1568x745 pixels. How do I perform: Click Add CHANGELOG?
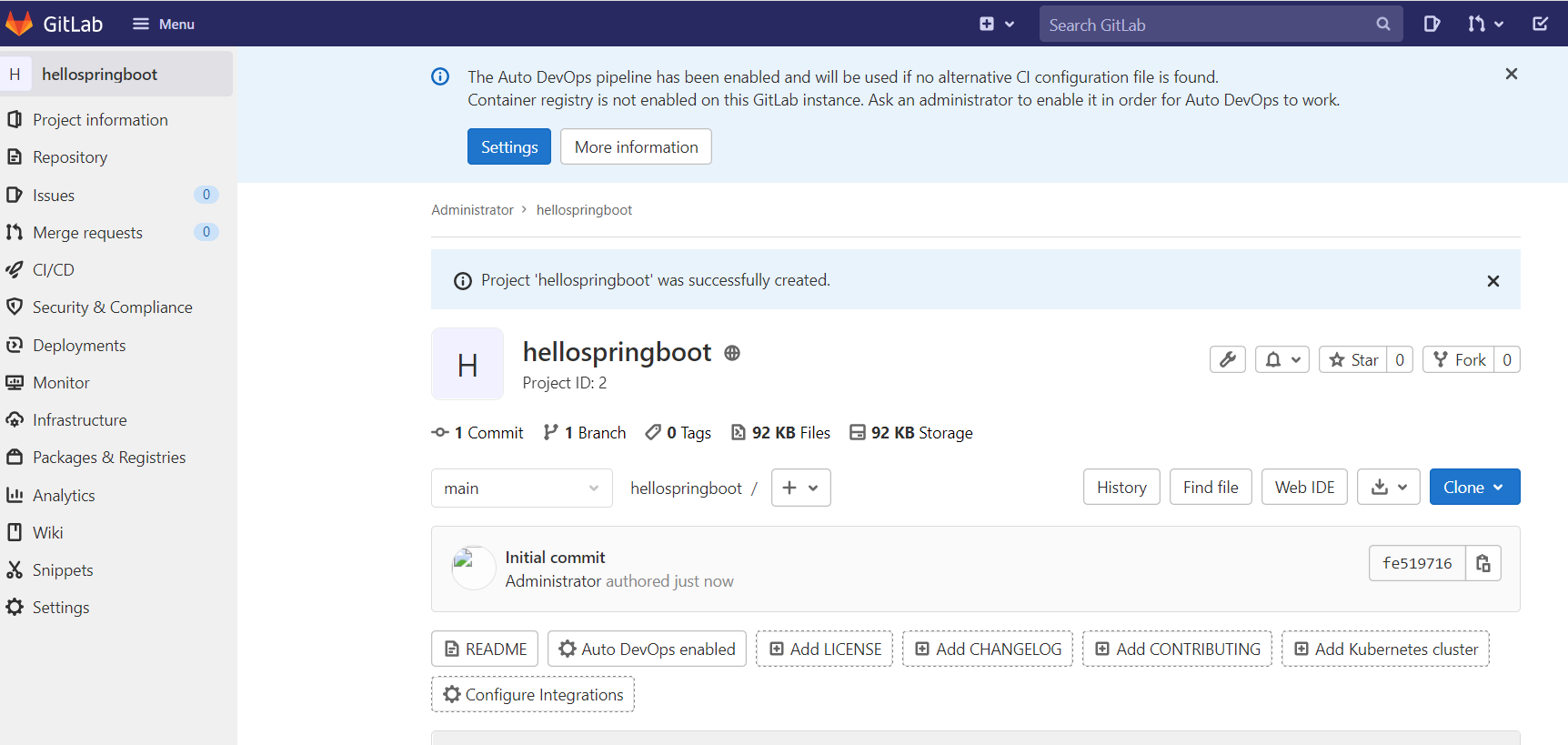[988, 649]
